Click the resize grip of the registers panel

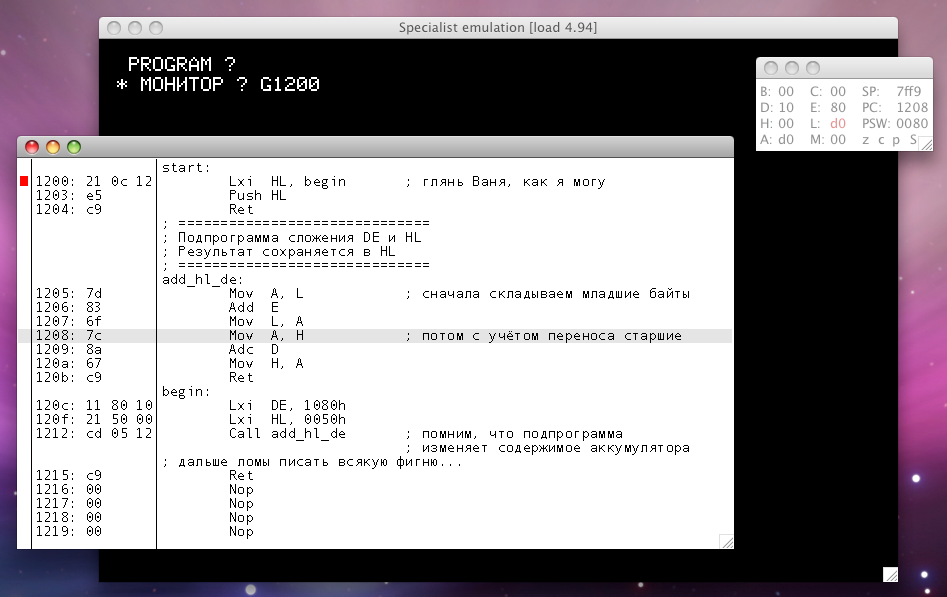[926, 143]
